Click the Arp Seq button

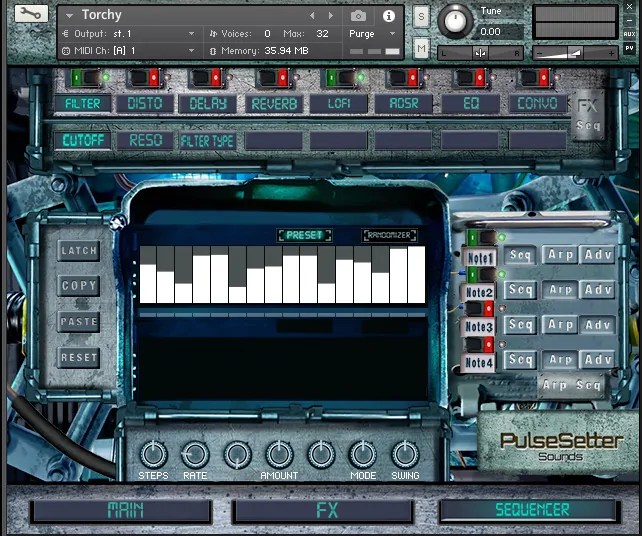point(572,385)
